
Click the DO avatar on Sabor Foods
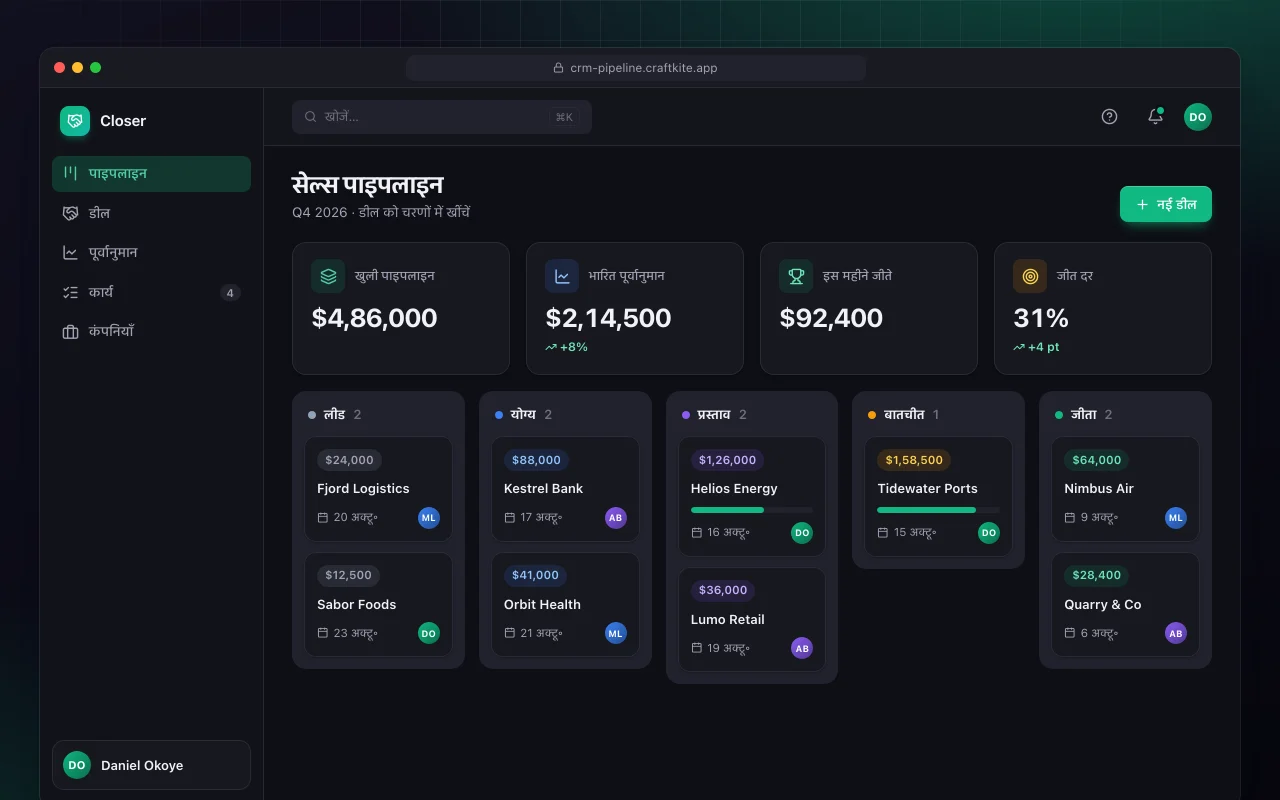429,633
